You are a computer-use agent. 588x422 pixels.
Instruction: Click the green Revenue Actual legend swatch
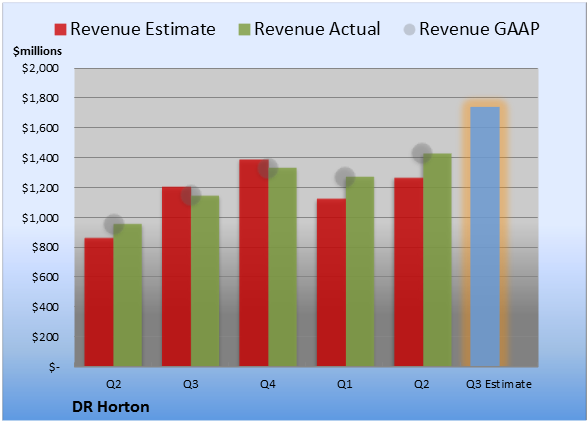coord(244,30)
